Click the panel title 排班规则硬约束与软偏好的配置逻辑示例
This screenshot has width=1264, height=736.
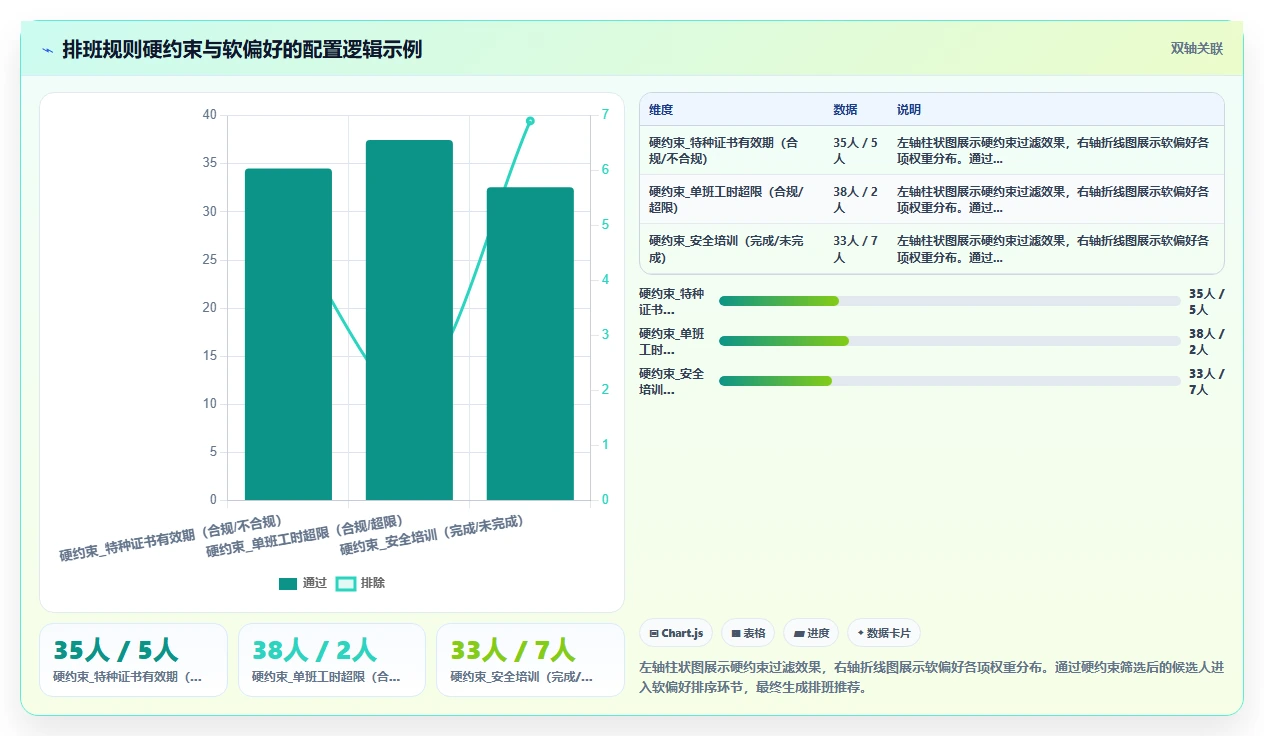point(242,49)
